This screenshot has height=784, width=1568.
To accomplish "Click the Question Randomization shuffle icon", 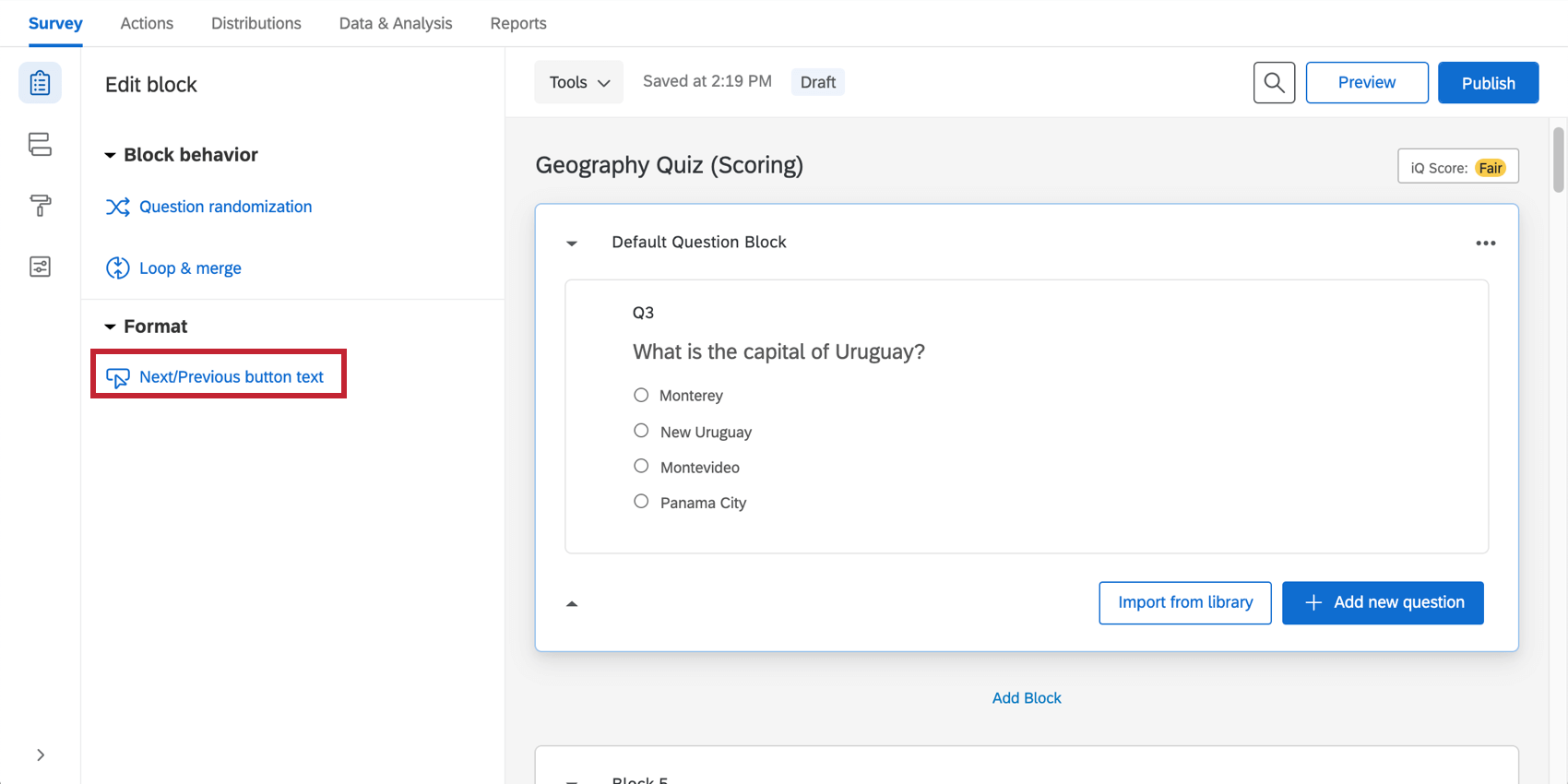I will point(118,207).
